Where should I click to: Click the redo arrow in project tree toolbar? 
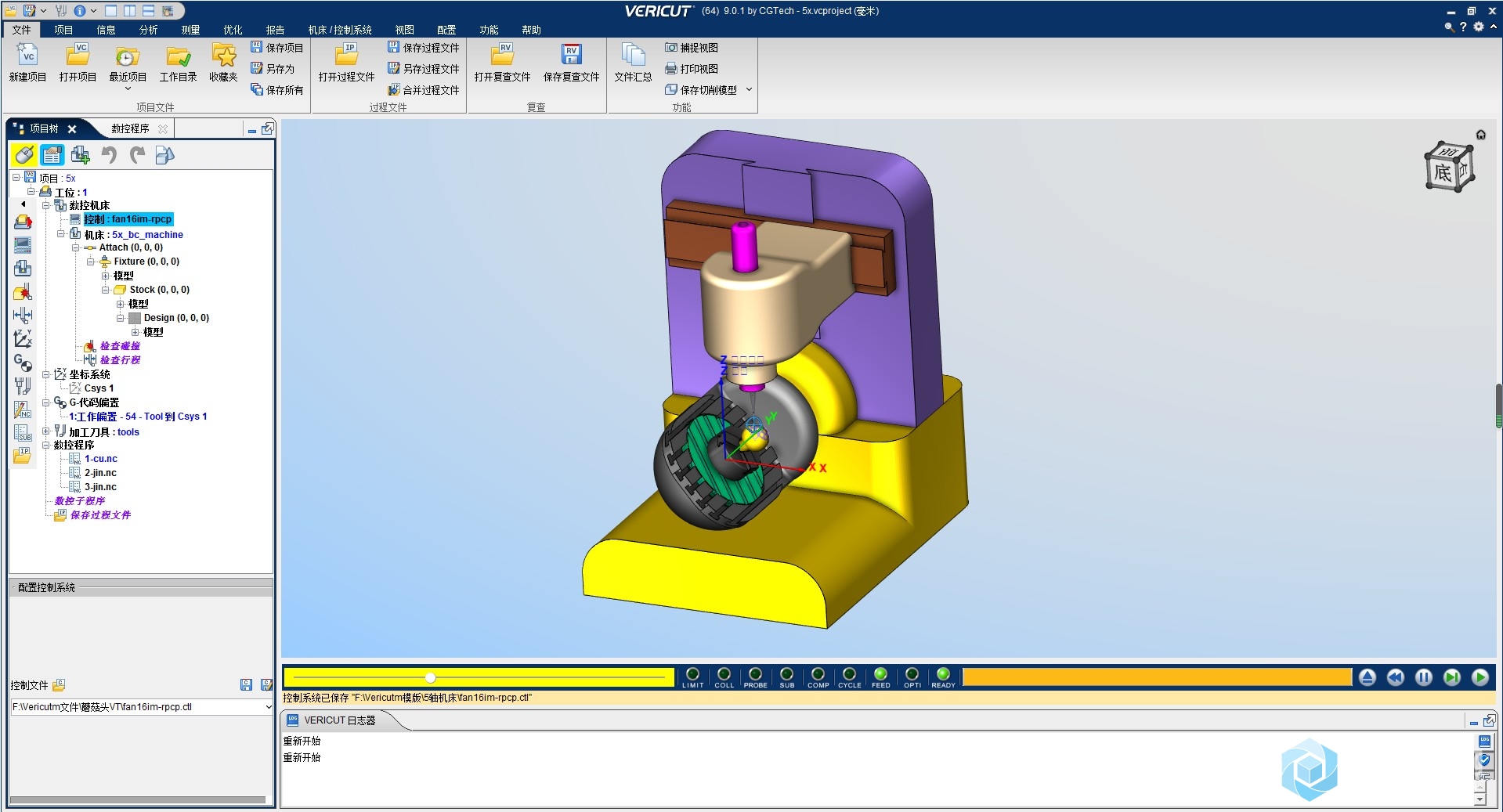tap(137, 155)
